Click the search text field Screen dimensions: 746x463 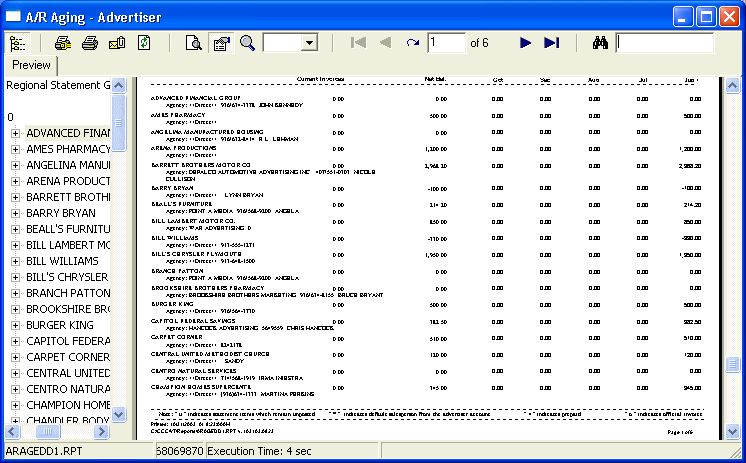pyautogui.click(x=665, y=43)
